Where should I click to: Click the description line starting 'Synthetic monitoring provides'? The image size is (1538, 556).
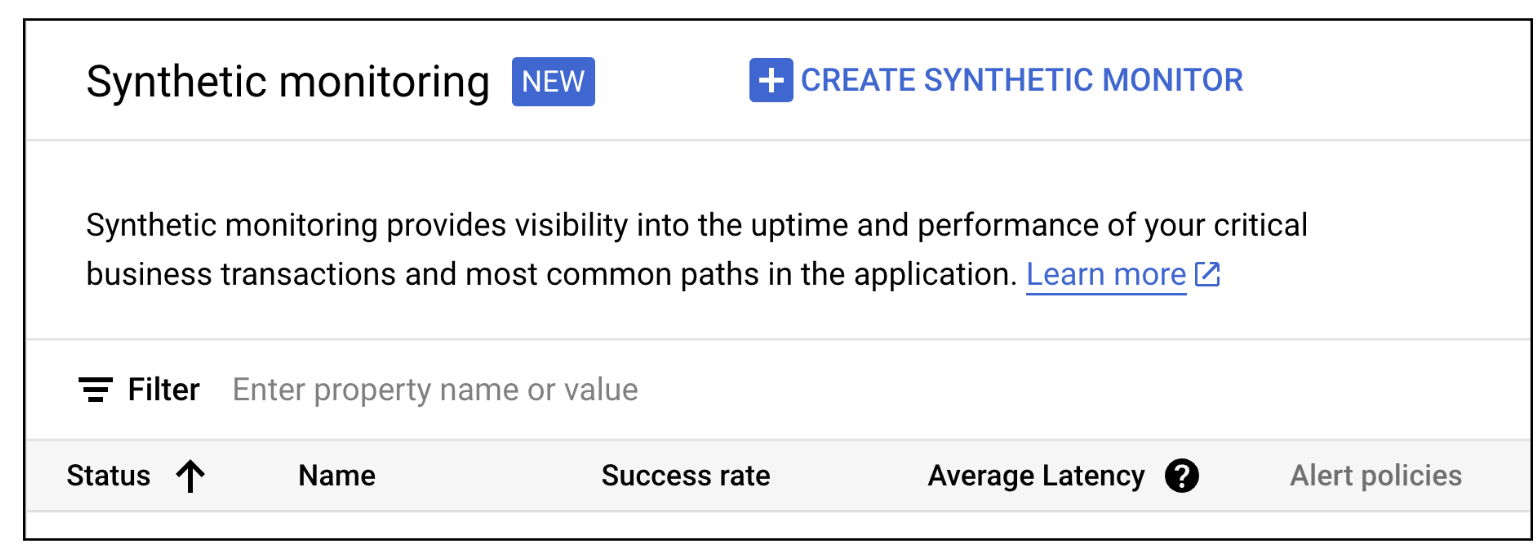[696, 225]
